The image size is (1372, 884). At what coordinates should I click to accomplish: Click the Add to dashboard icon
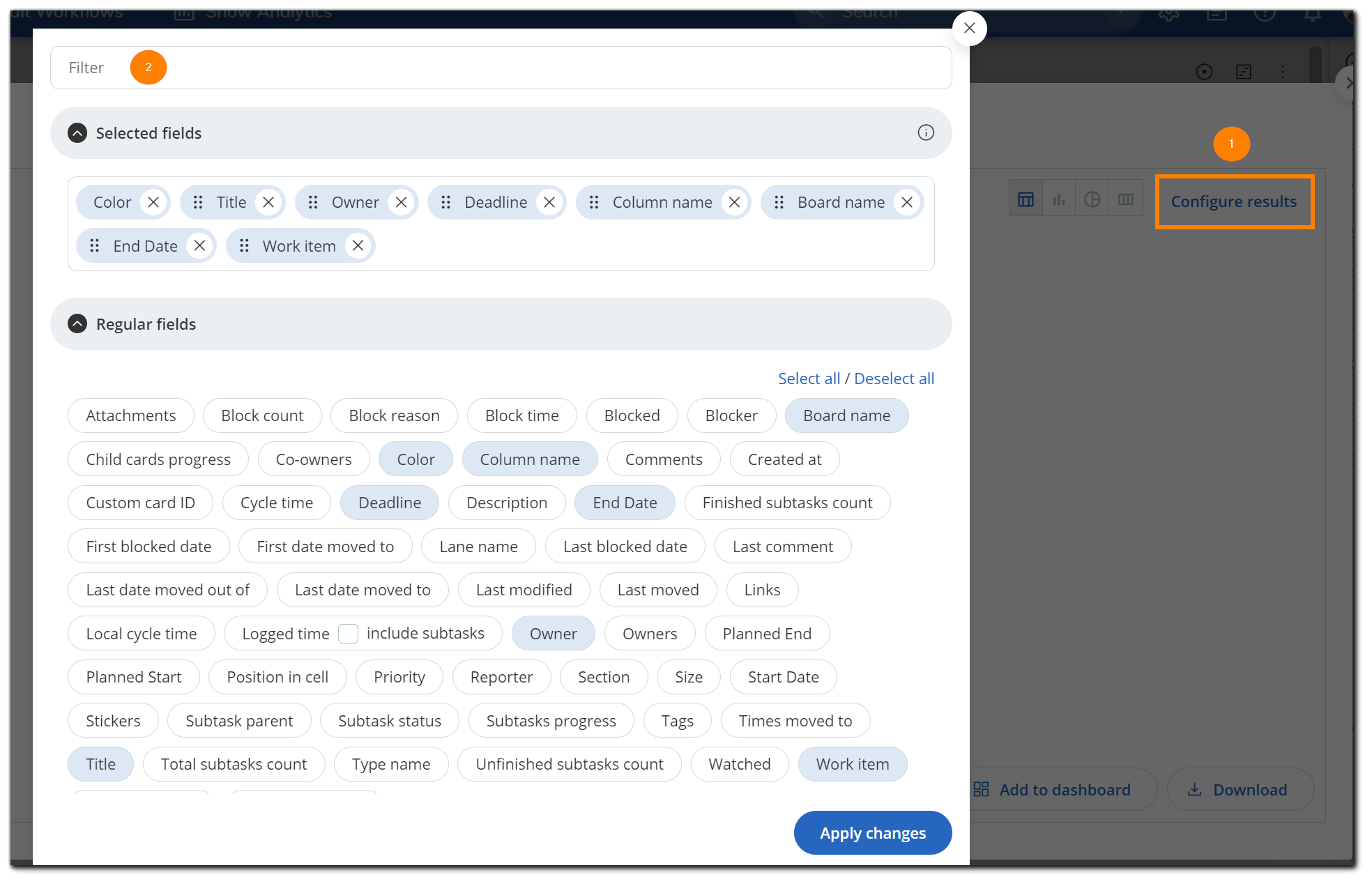click(x=981, y=788)
